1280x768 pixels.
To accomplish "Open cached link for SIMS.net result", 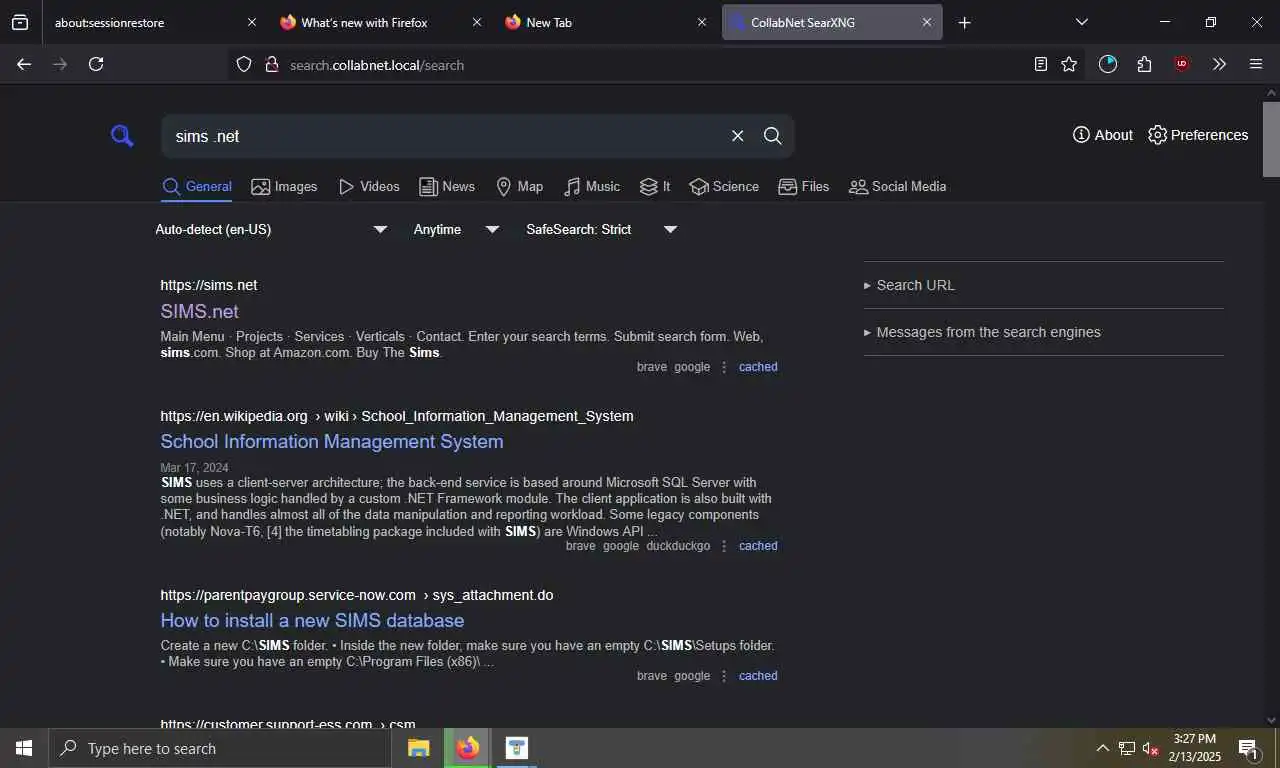I will 758,367.
